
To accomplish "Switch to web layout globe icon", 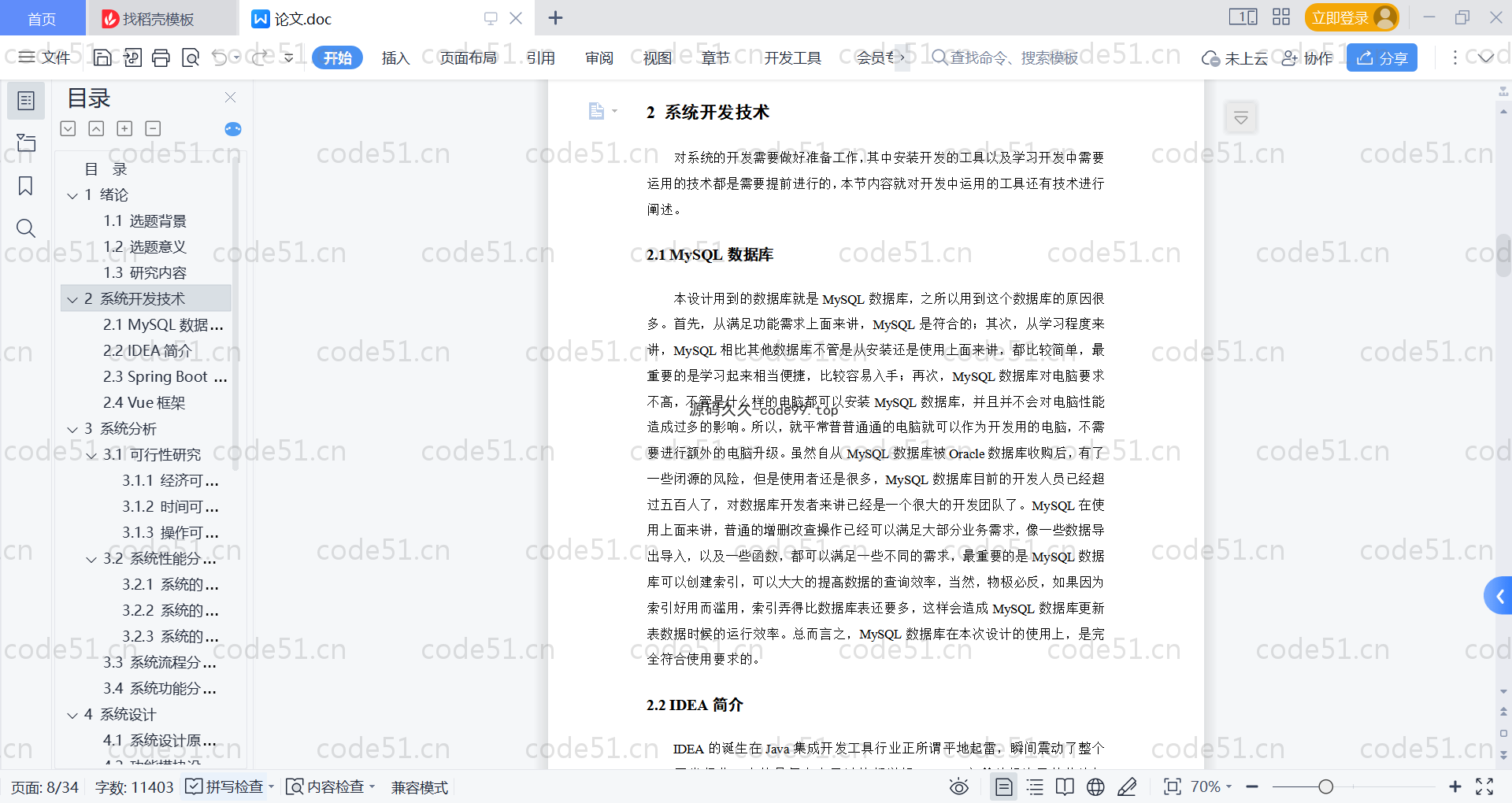I will pos(1095,786).
